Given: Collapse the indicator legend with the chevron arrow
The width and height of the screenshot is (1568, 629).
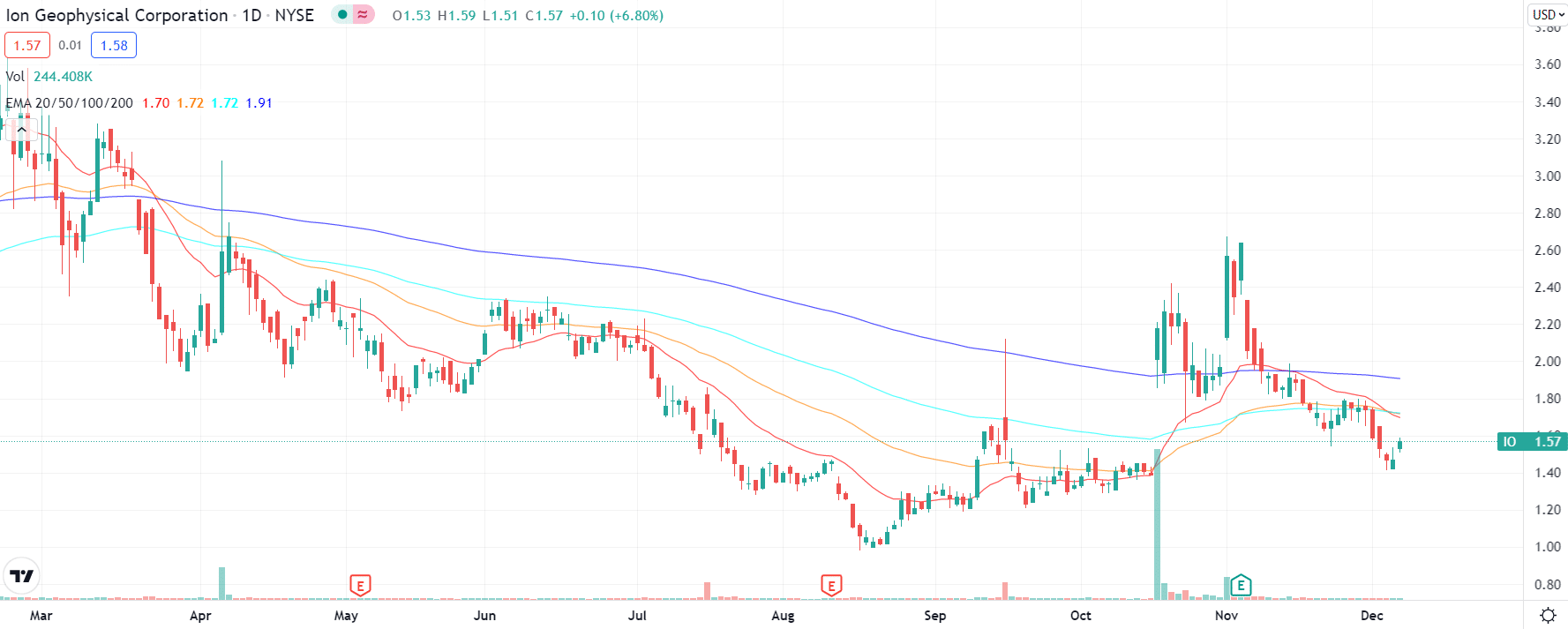Looking at the screenshot, I should coord(21,130).
